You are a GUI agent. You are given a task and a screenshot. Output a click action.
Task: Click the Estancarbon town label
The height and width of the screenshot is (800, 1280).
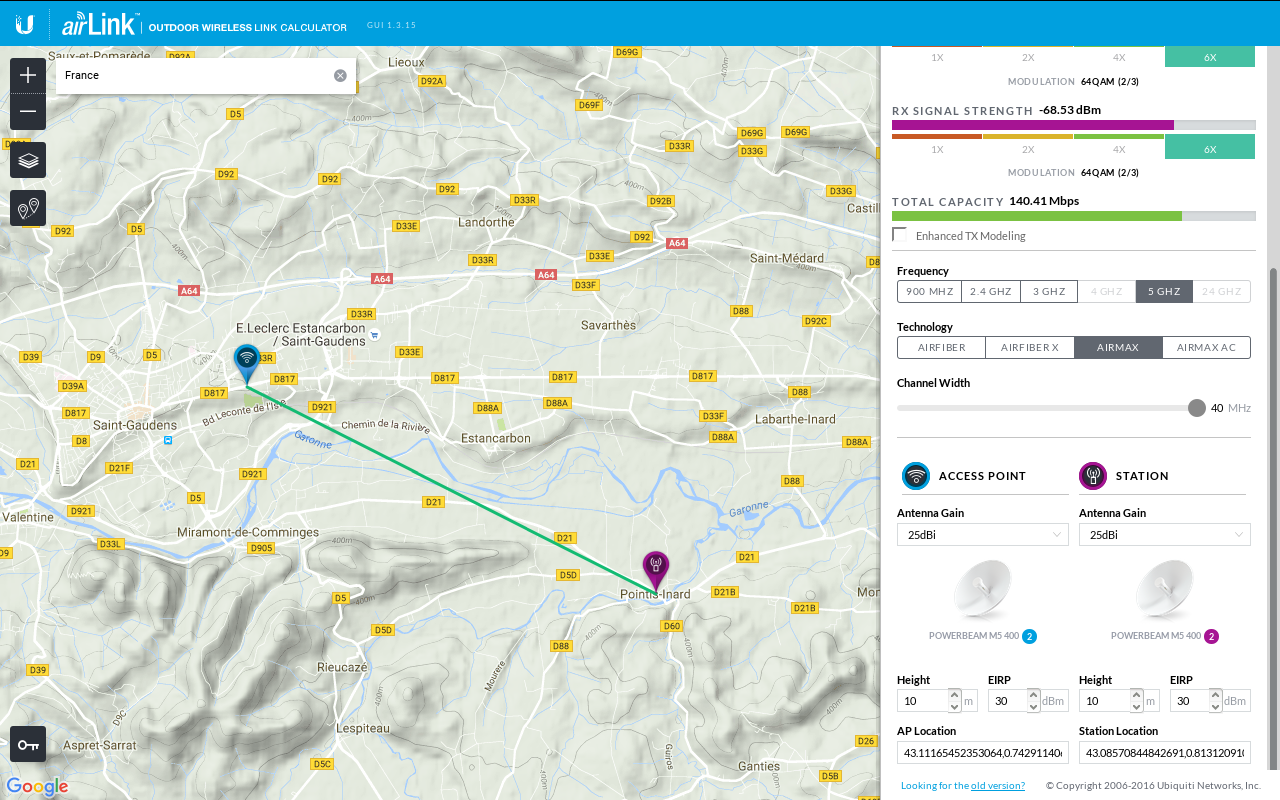point(496,438)
